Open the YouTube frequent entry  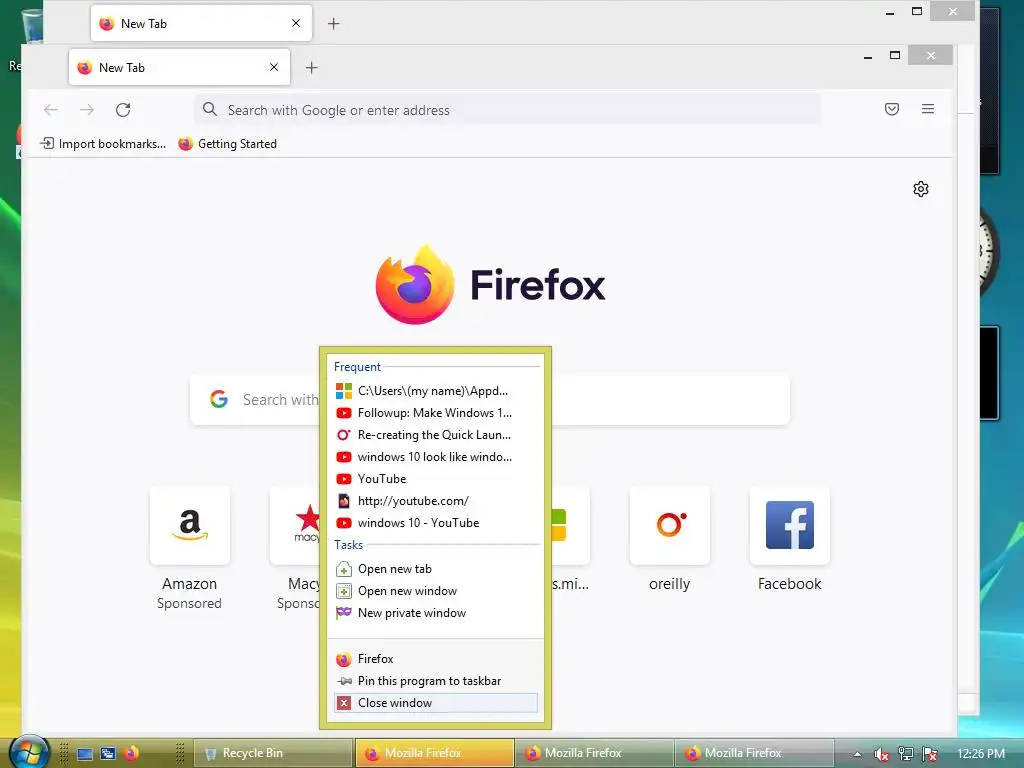[436, 479]
